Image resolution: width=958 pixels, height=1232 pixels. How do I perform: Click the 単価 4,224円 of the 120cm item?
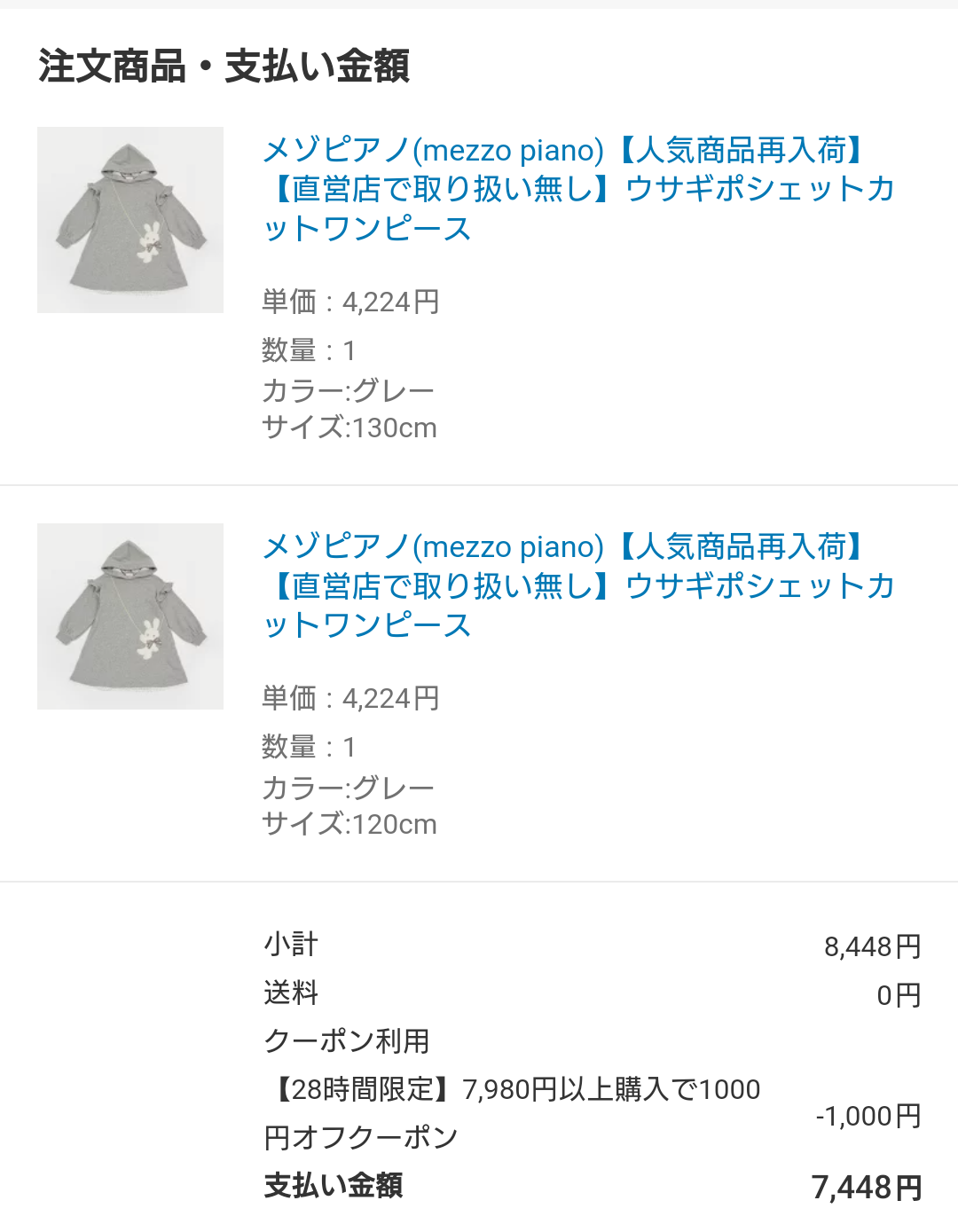[x=350, y=698]
